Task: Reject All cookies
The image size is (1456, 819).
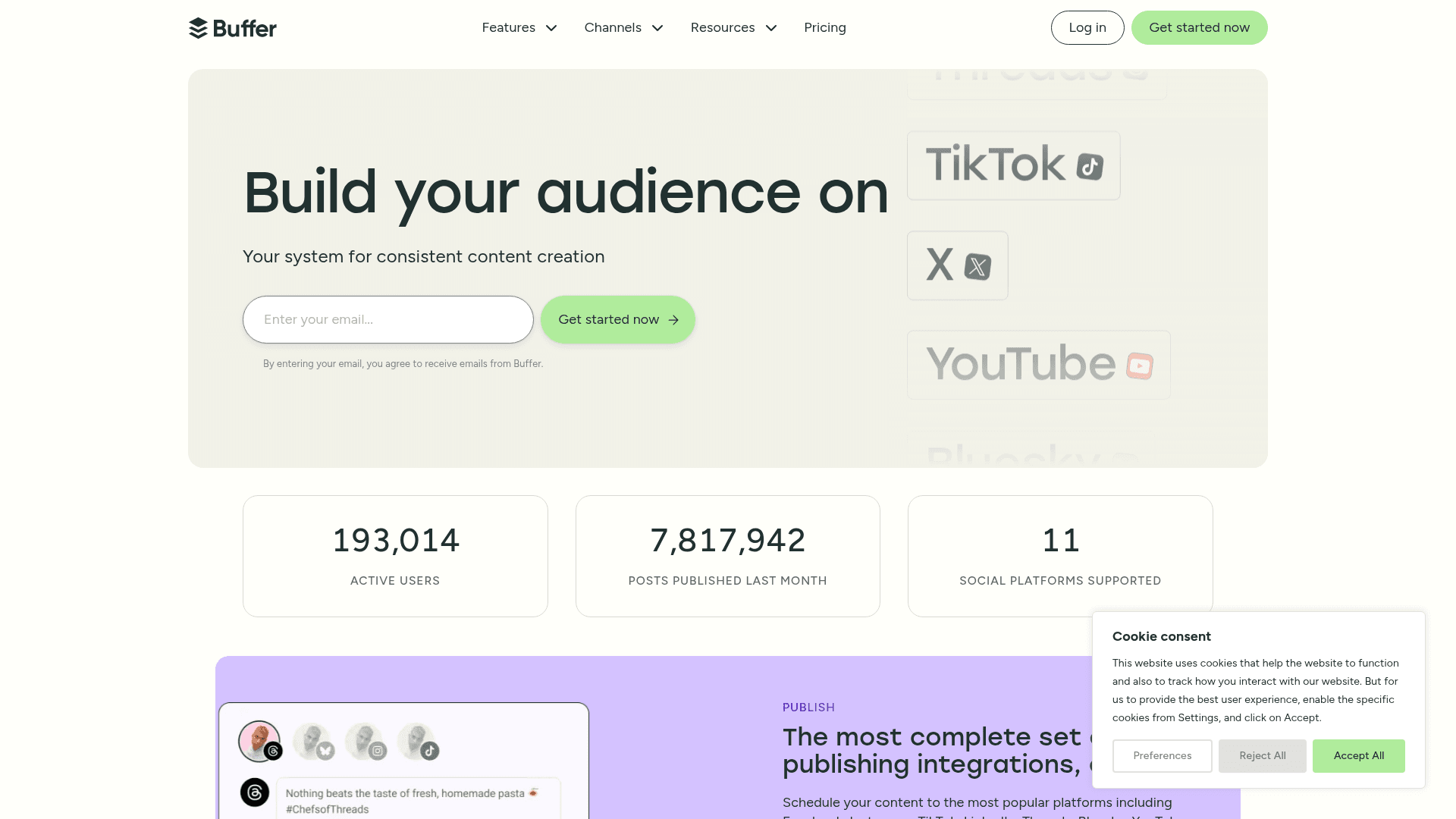Action: point(1262,756)
